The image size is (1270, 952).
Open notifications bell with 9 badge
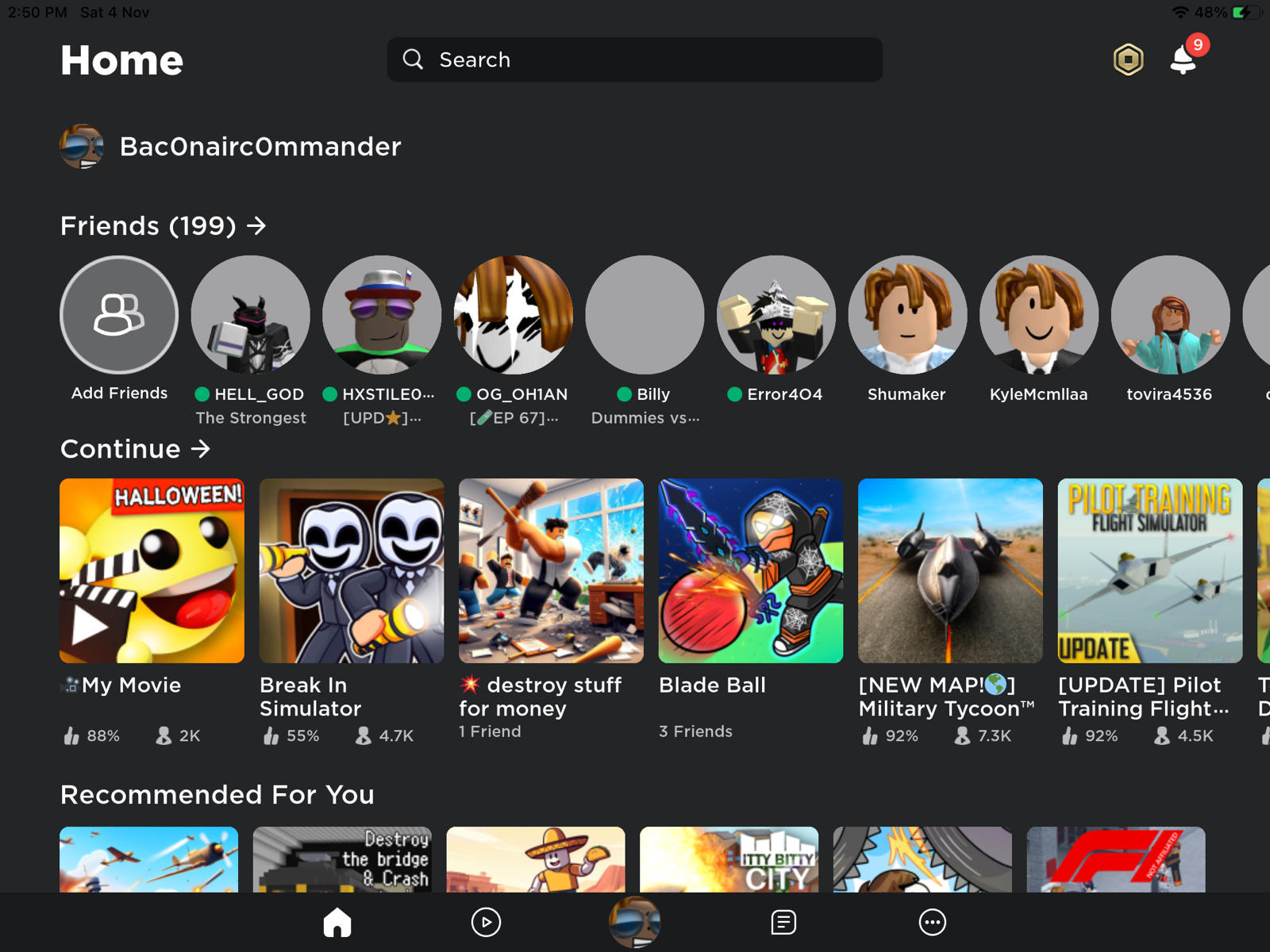pos(1183,59)
